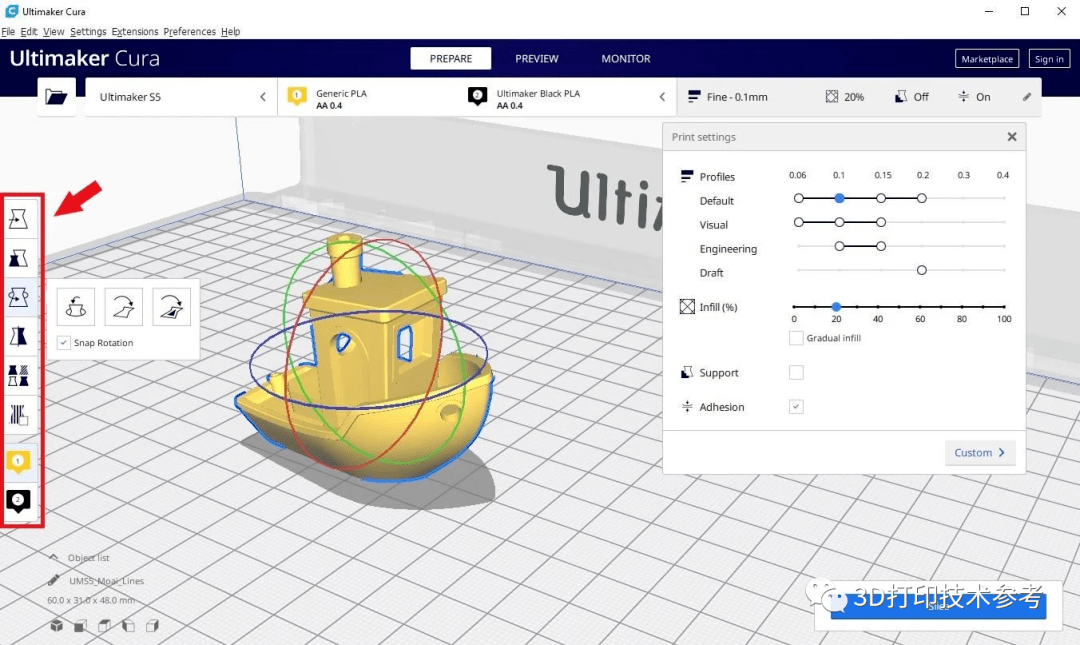Select the Support Blocker tool
The height and width of the screenshot is (645, 1080).
pos(19,415)
